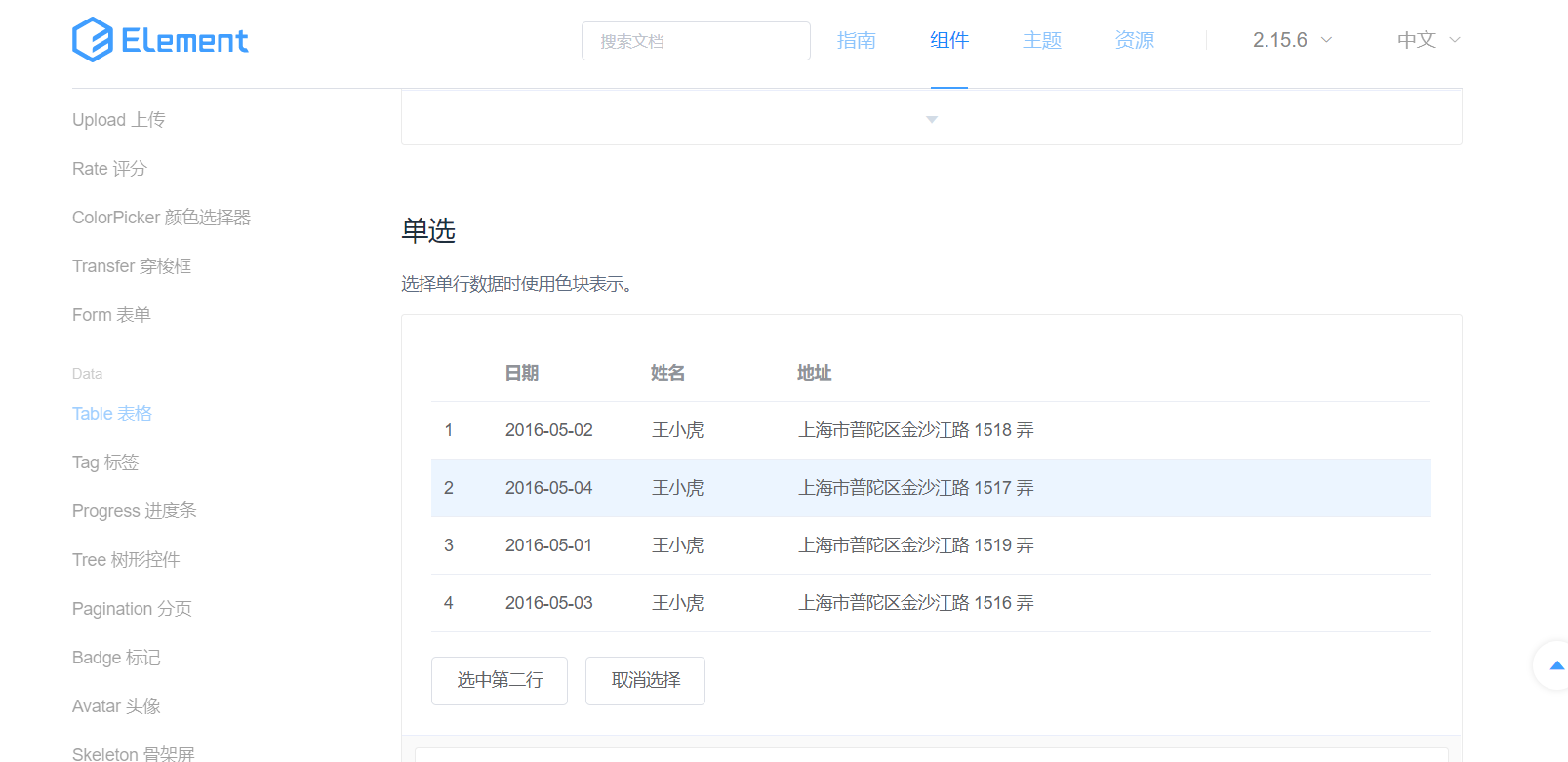Open Avatar 头像 in the sidebar
This screenshot has height=762, width=1568.
point(116,706)
